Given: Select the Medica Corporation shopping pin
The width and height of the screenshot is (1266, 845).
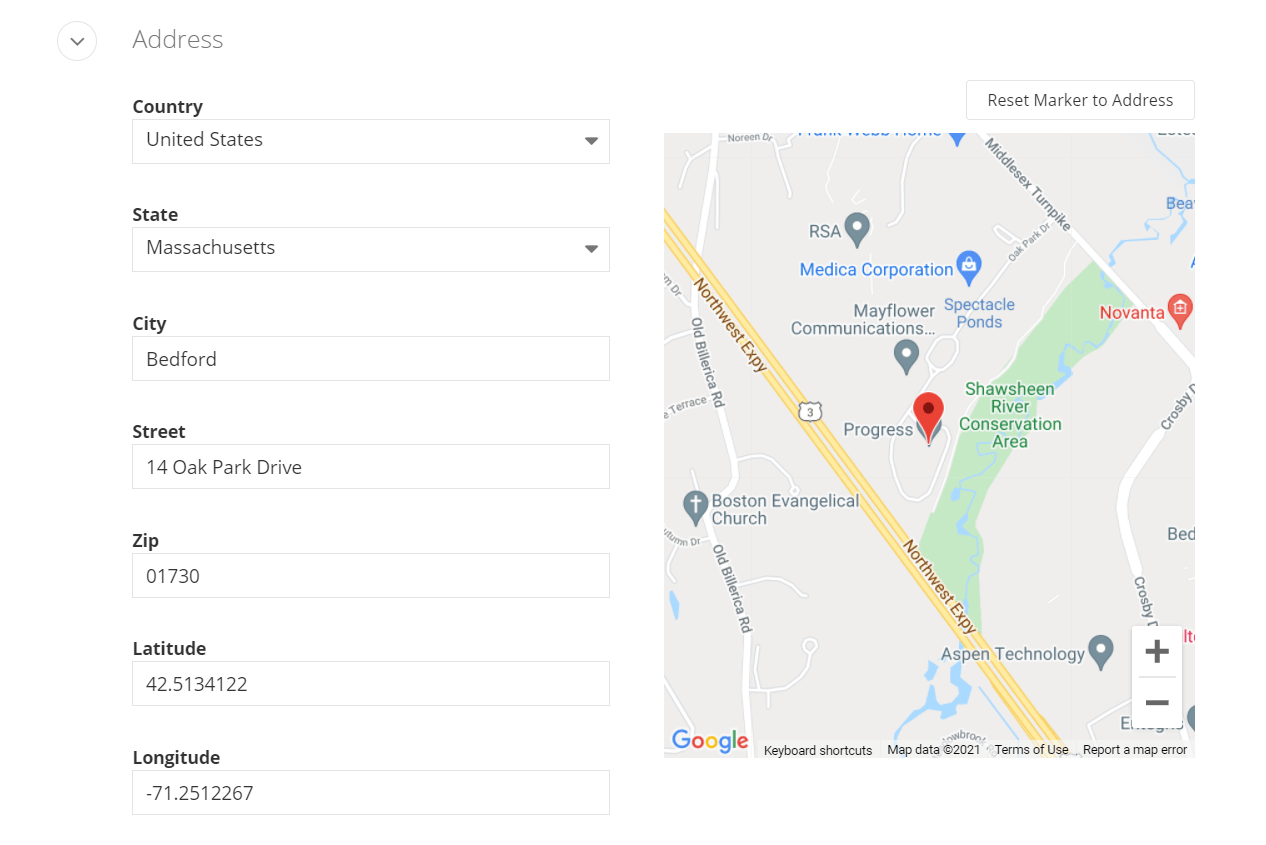Looking at the screenshot, I should pyautogui.click(x=967, y=266).
